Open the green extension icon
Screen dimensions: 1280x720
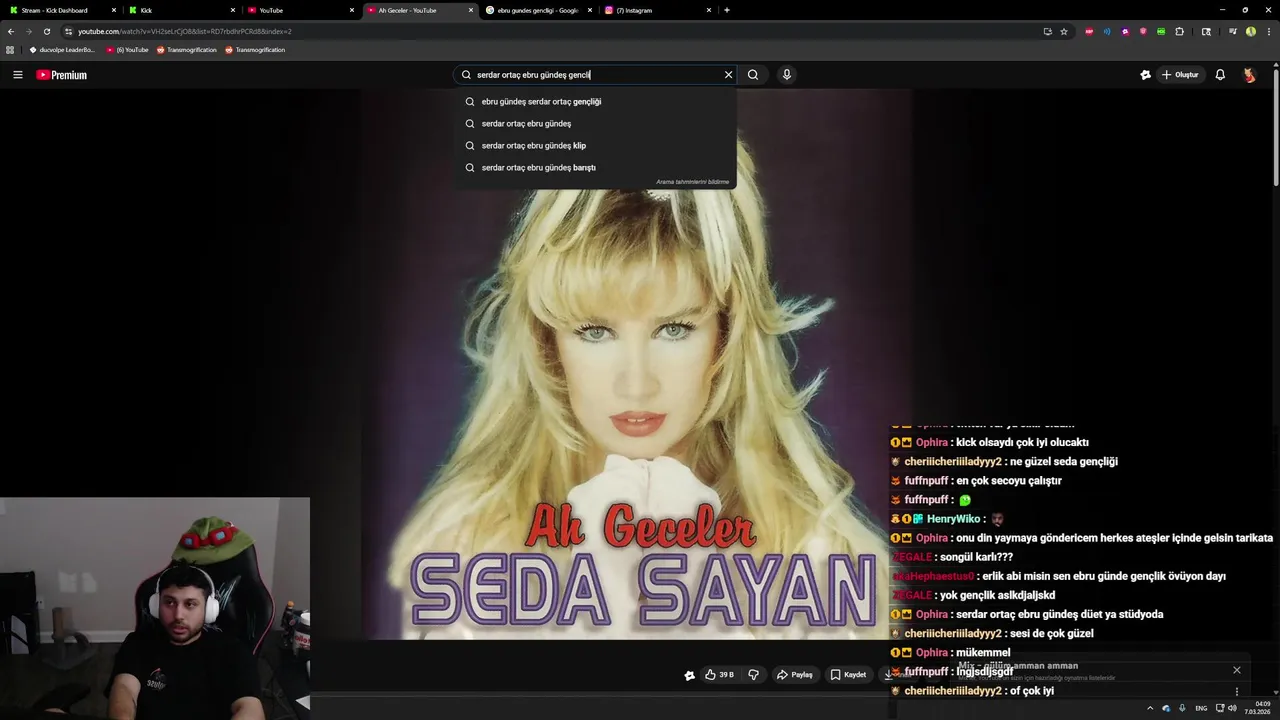coord(1161,31)
